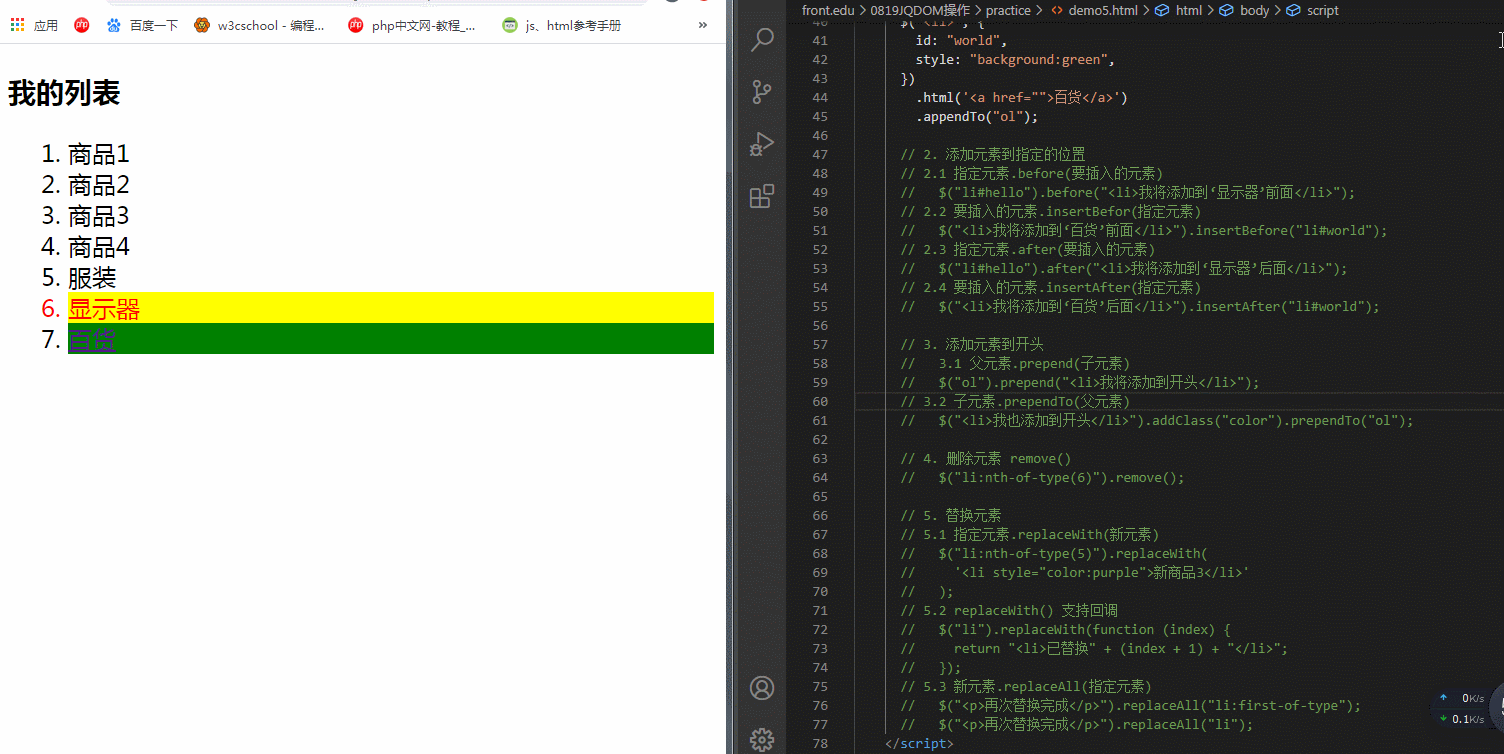This screenshot has width=1504, height=754.
Task: Click the red php bookmark icon
Action: pos(82,25)
